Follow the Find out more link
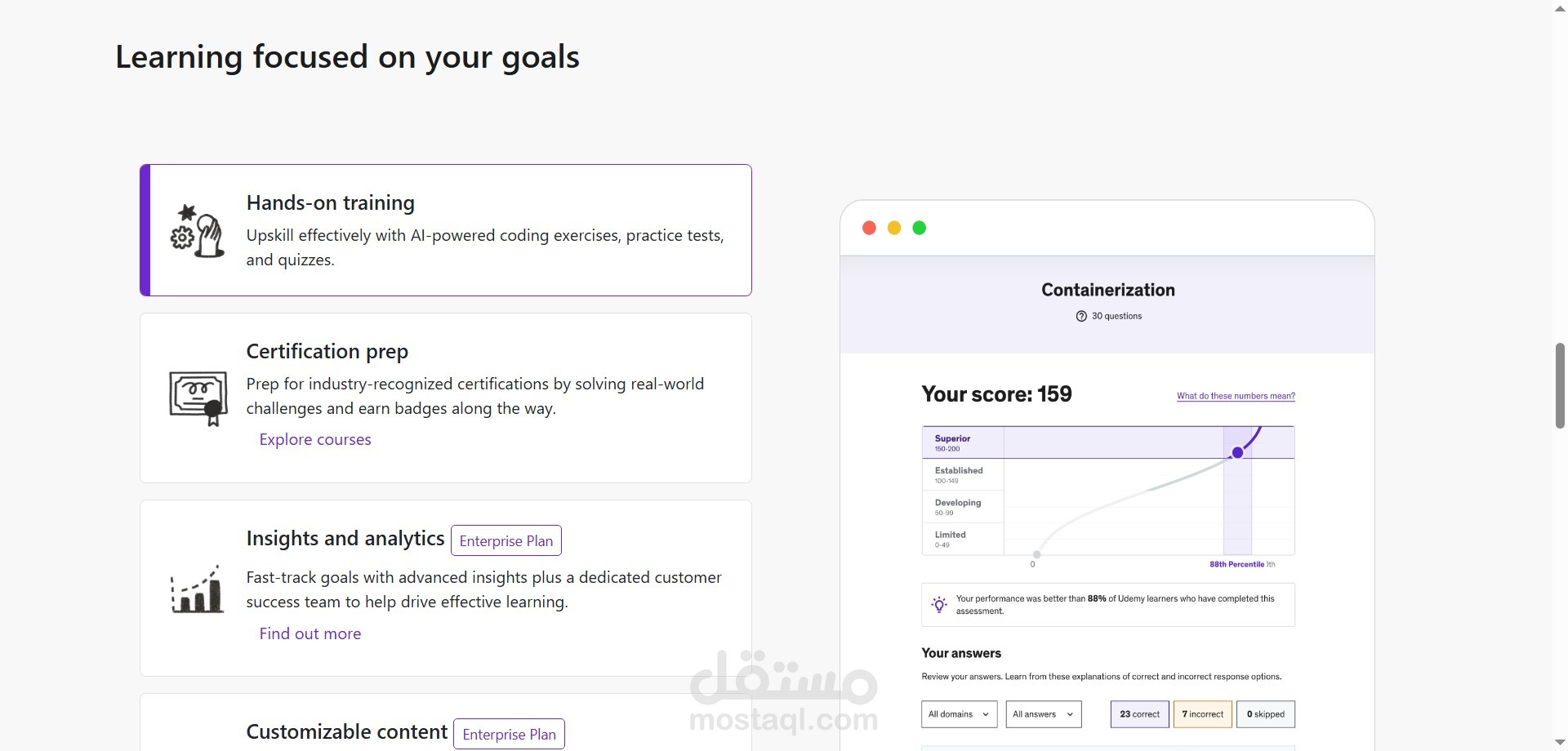This screenshot has width=1568, height=751. point(310,633)
